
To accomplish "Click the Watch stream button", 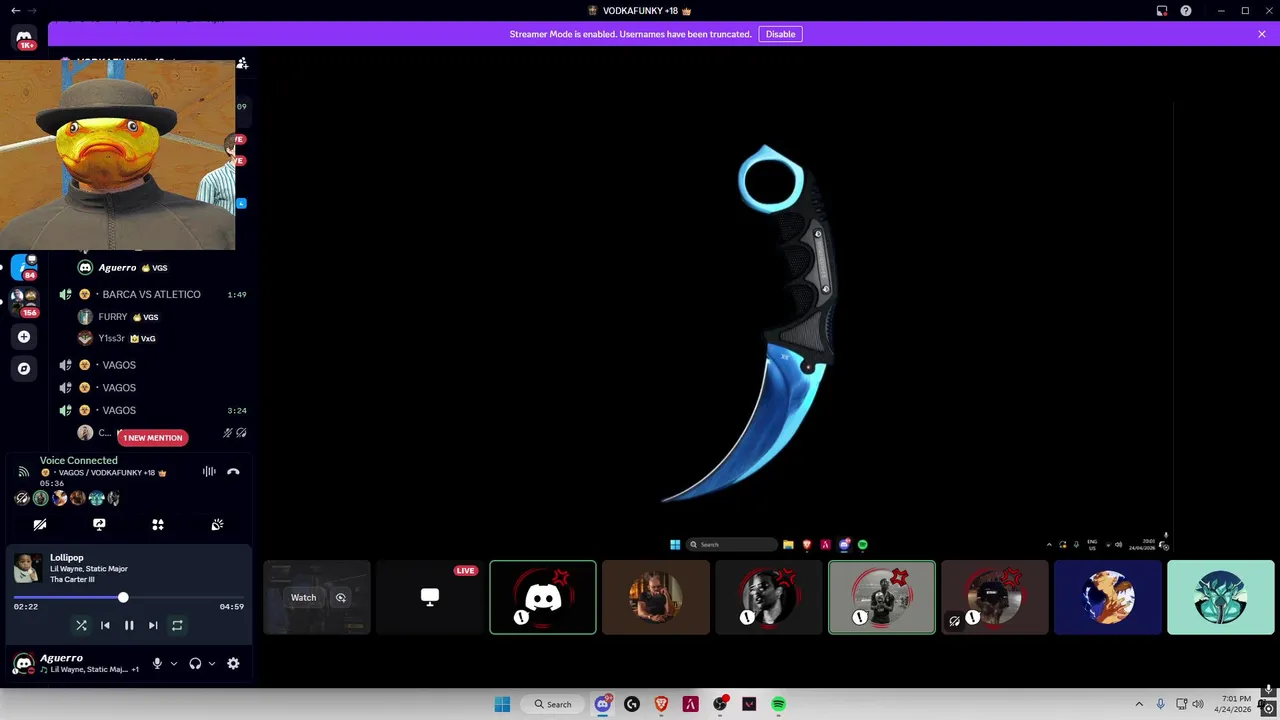I will coord(303,598).
